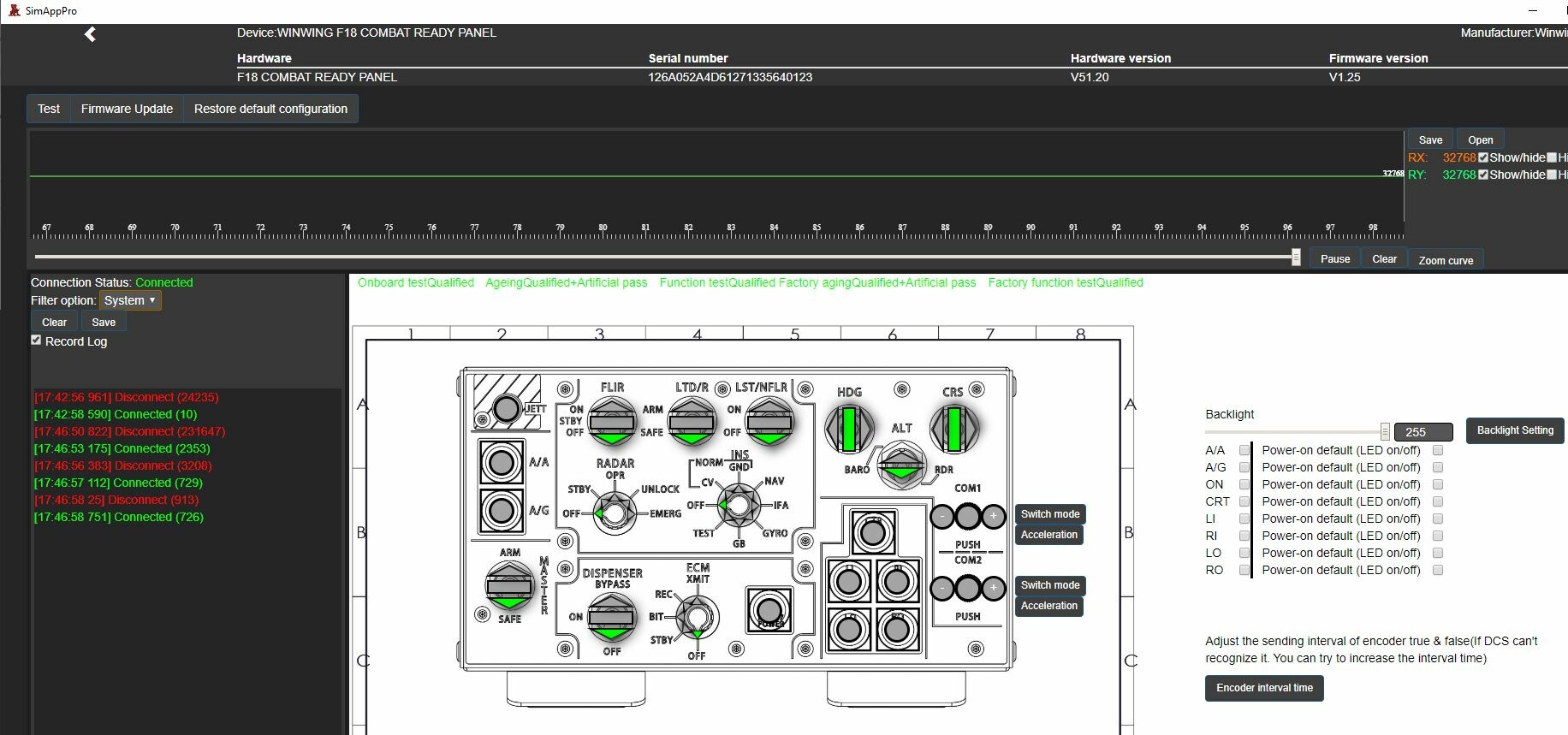Go back using the left arrow icon

pos(90,34)
